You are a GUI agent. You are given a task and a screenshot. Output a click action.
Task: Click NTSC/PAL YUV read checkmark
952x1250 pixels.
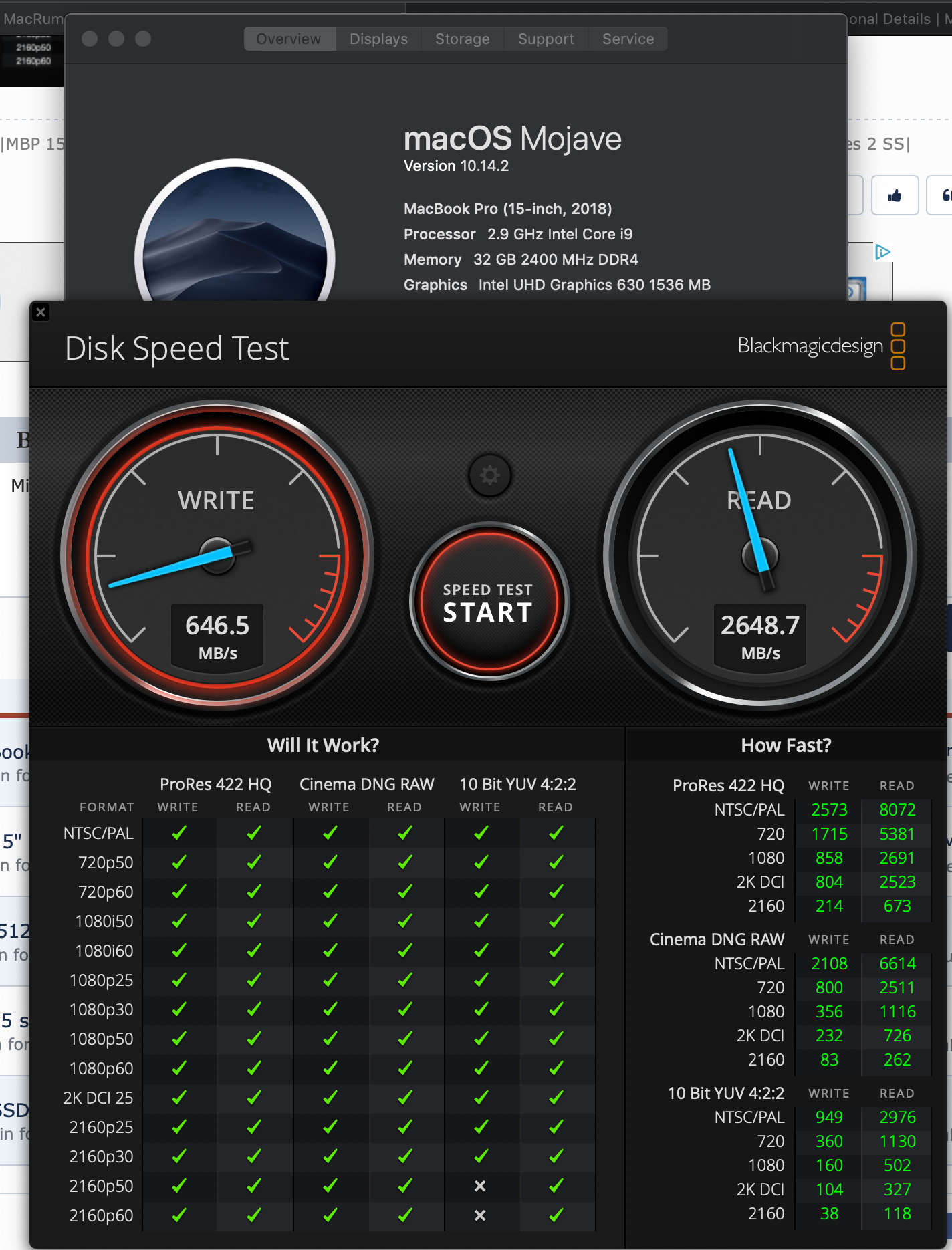coord(556,833)
